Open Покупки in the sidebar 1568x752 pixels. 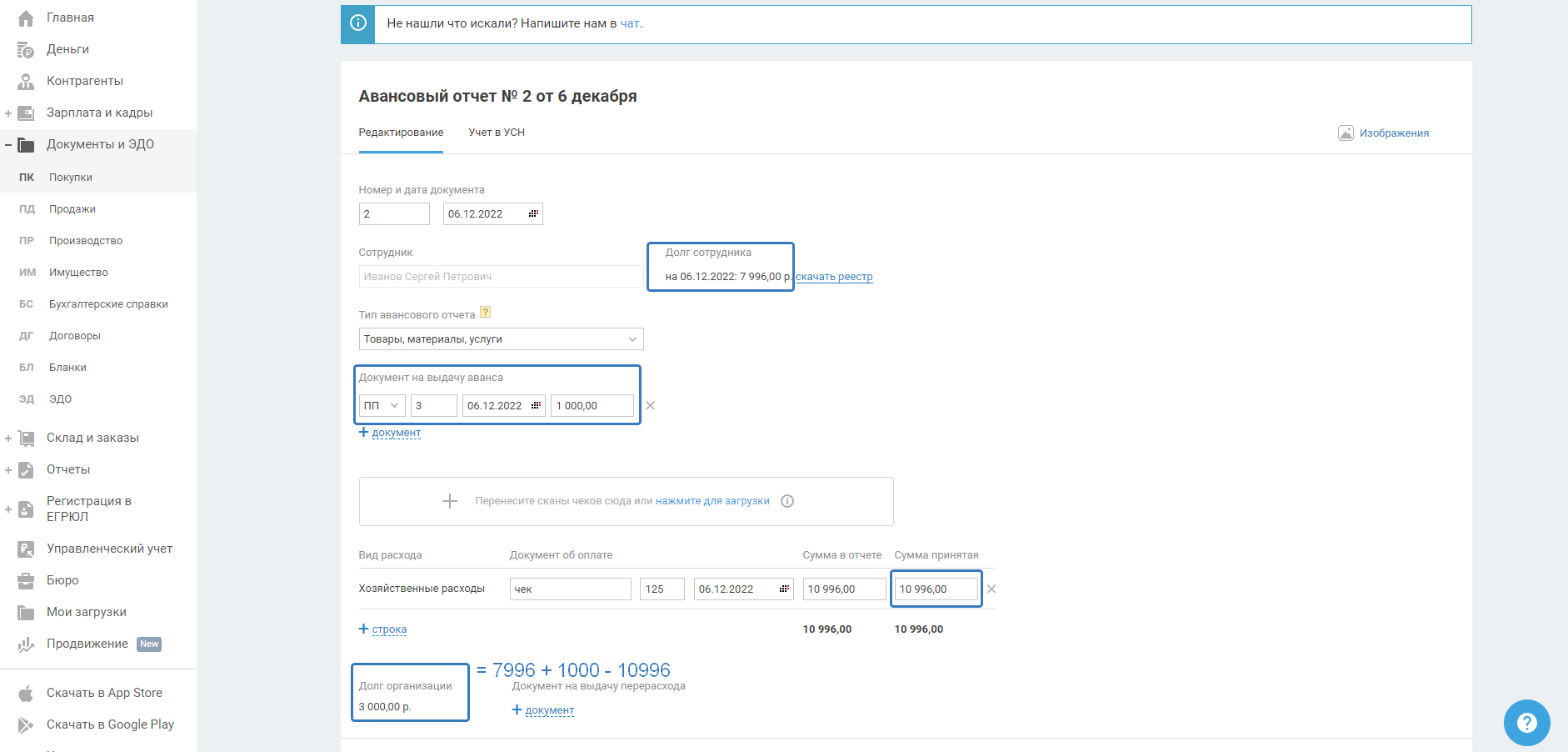pos(71,178)
